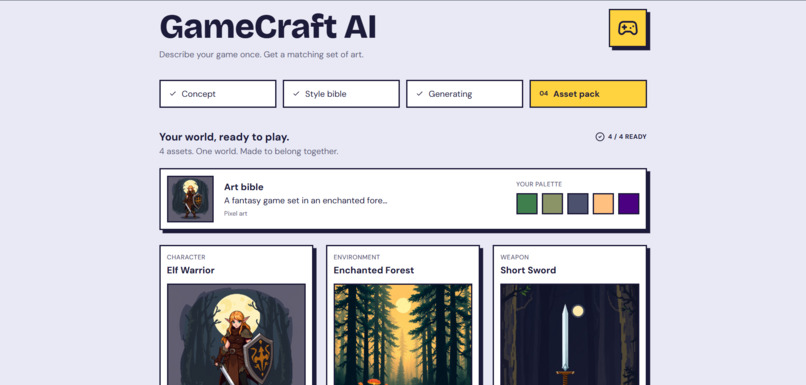Click the YOUR PALETTE label
Screen dimensions: 806x385
click(539, 184)
